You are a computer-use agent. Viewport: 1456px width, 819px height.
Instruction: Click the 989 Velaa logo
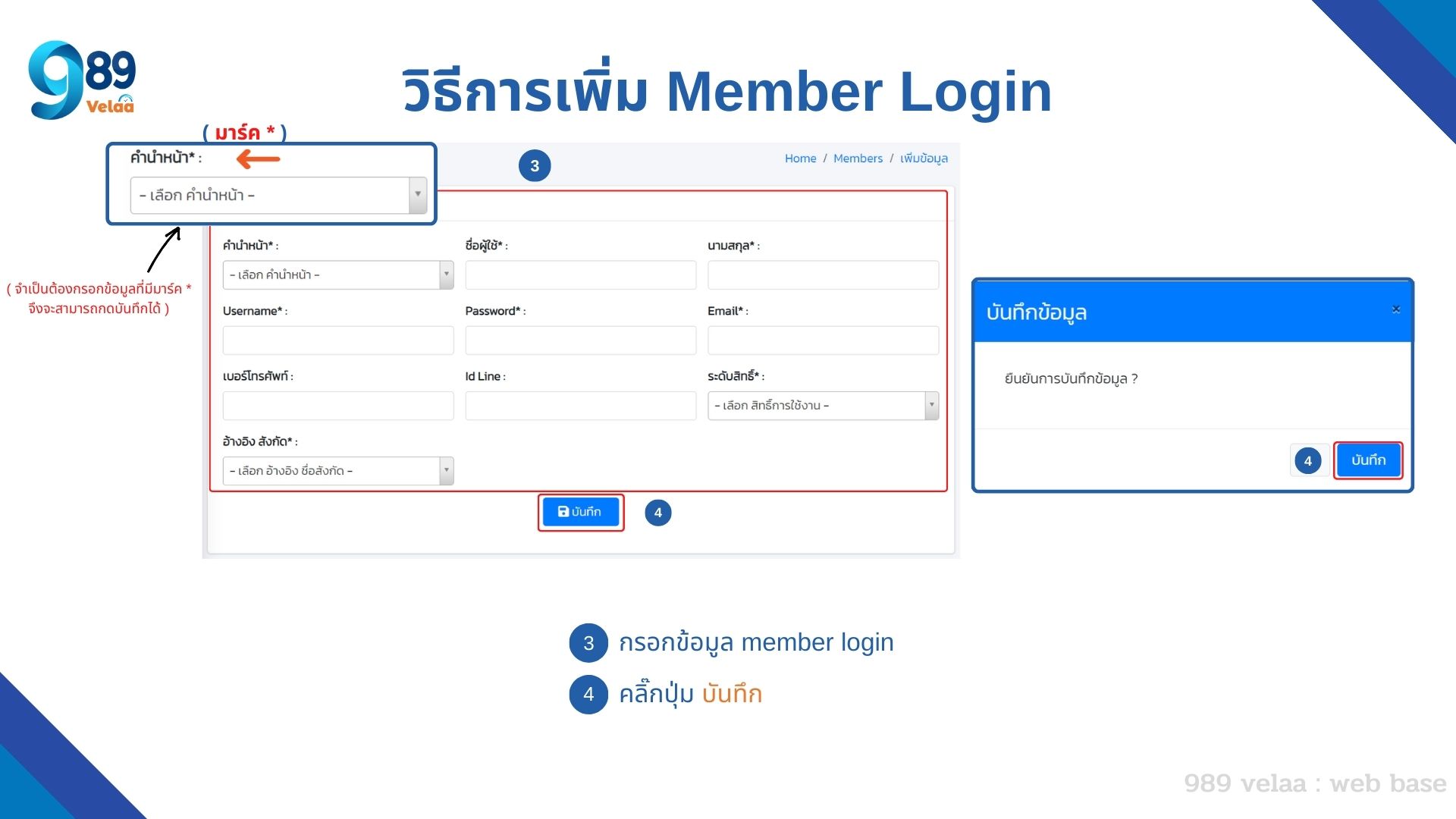pyautogui.click(x=82, y=80)
